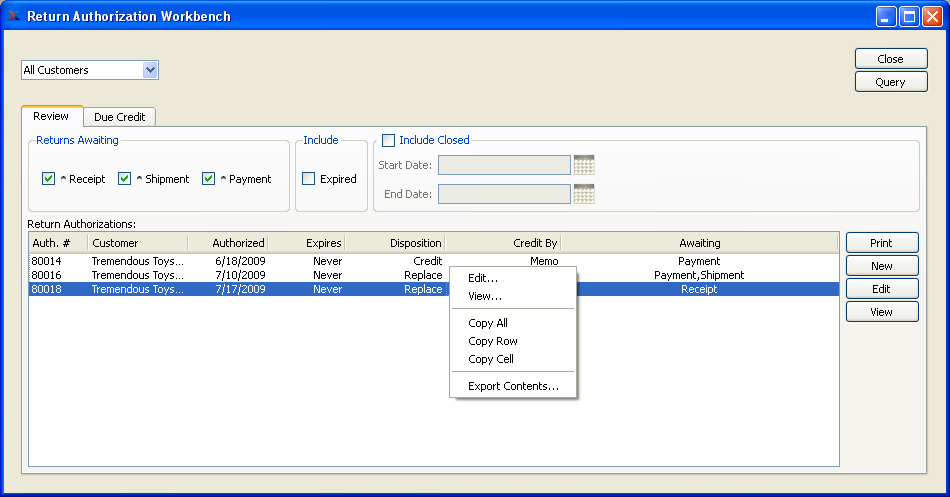The width and height of the screenshot is (950, 497).
Task: Switch to the Due Credit tab
Action: tap(119, 117)
